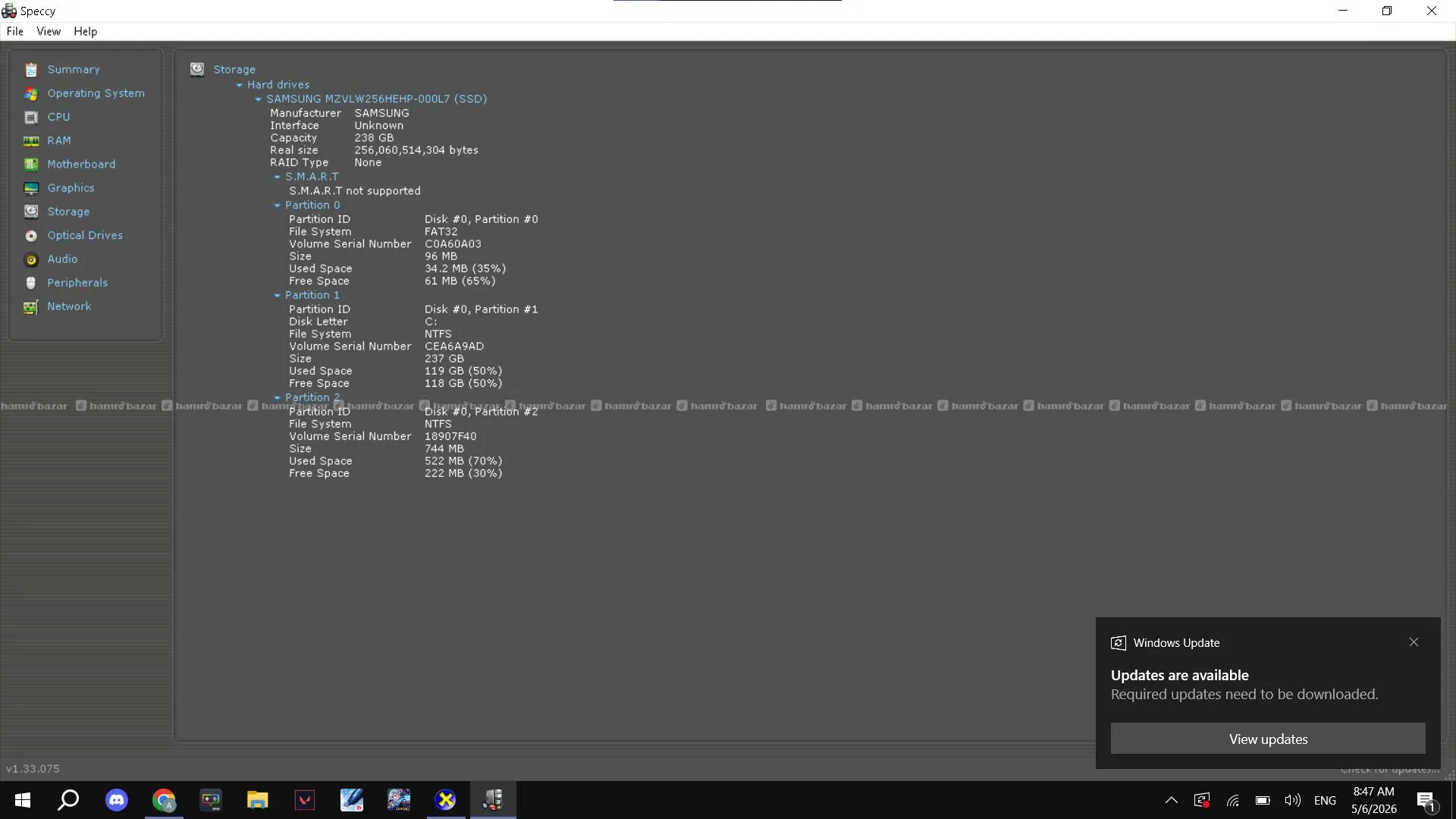Select the Graphics sidebar icon
The image size is (1456, 819).
click(x=31, y=188)
